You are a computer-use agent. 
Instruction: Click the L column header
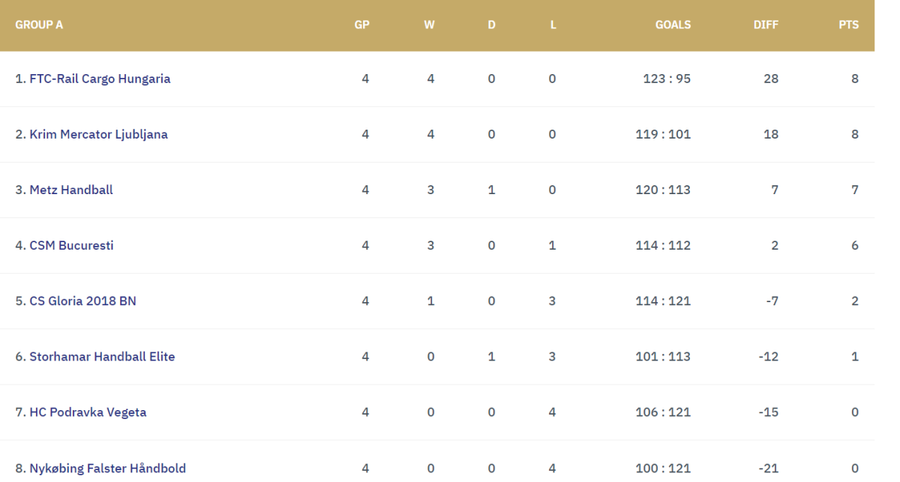pos(553,25)
